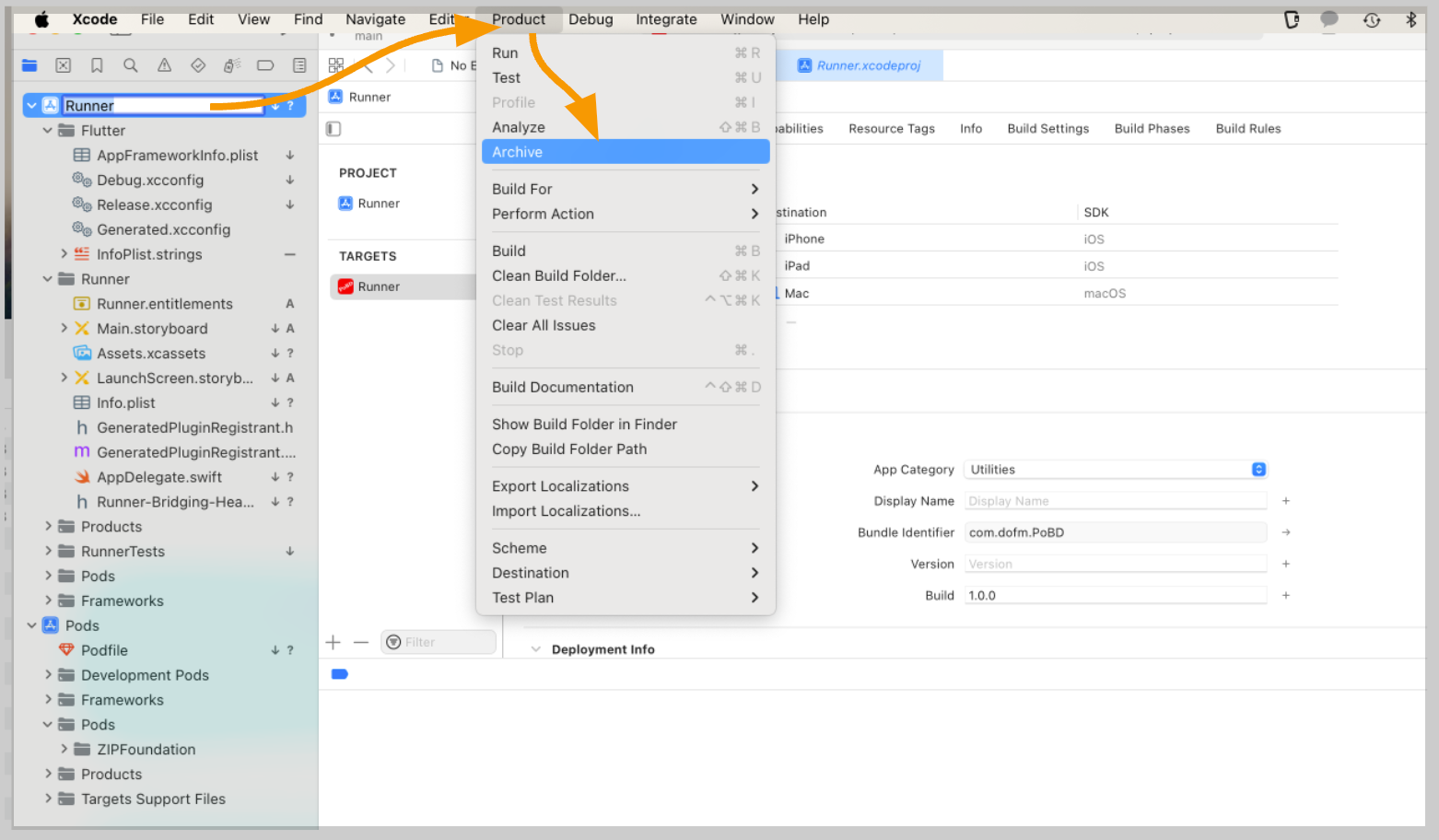Click the related items grid icon
The width and height of the screenshot is (1439, 840).
336,65
